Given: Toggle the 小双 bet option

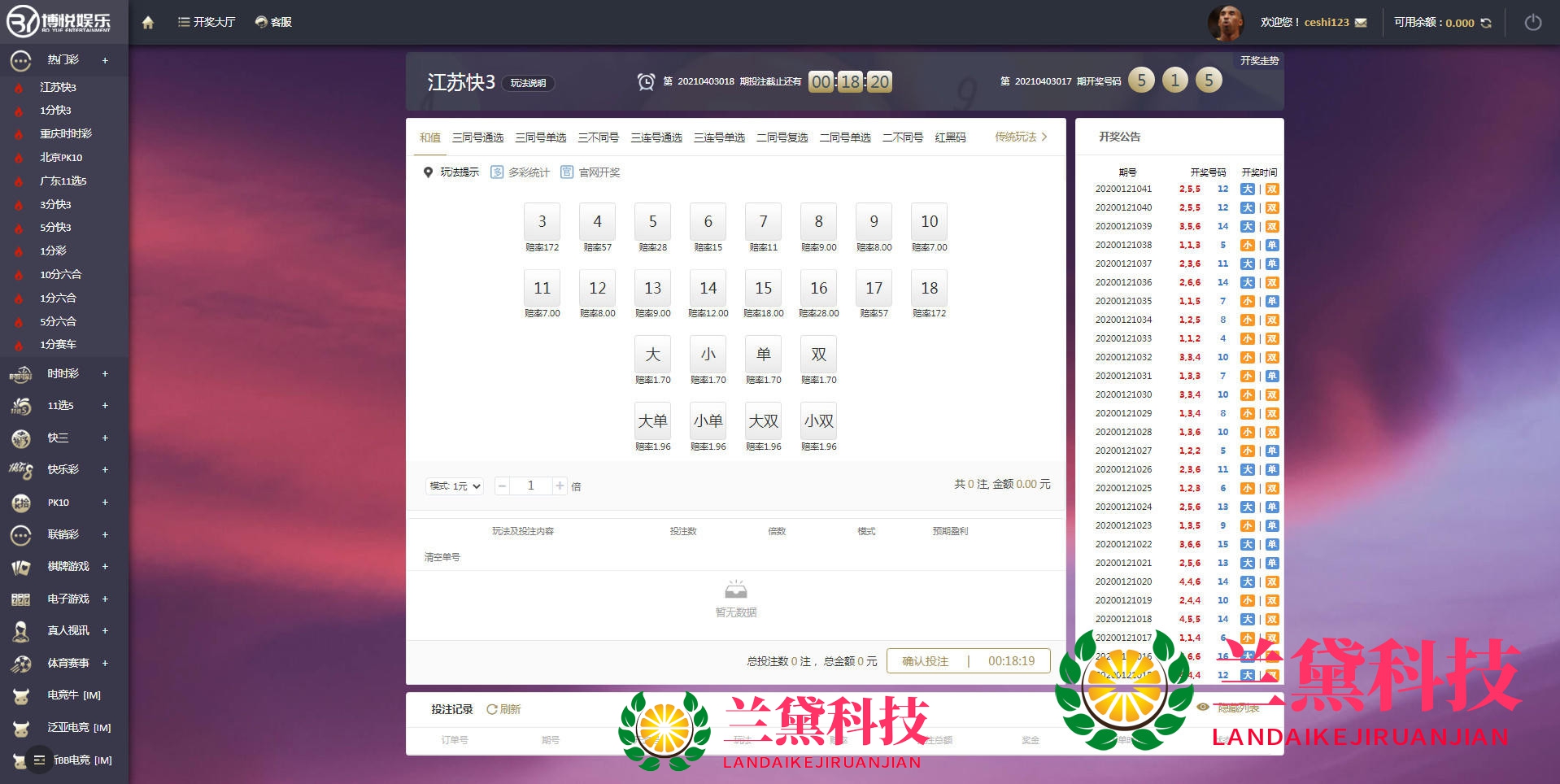Looking at the screenshot, I should 818,421.
